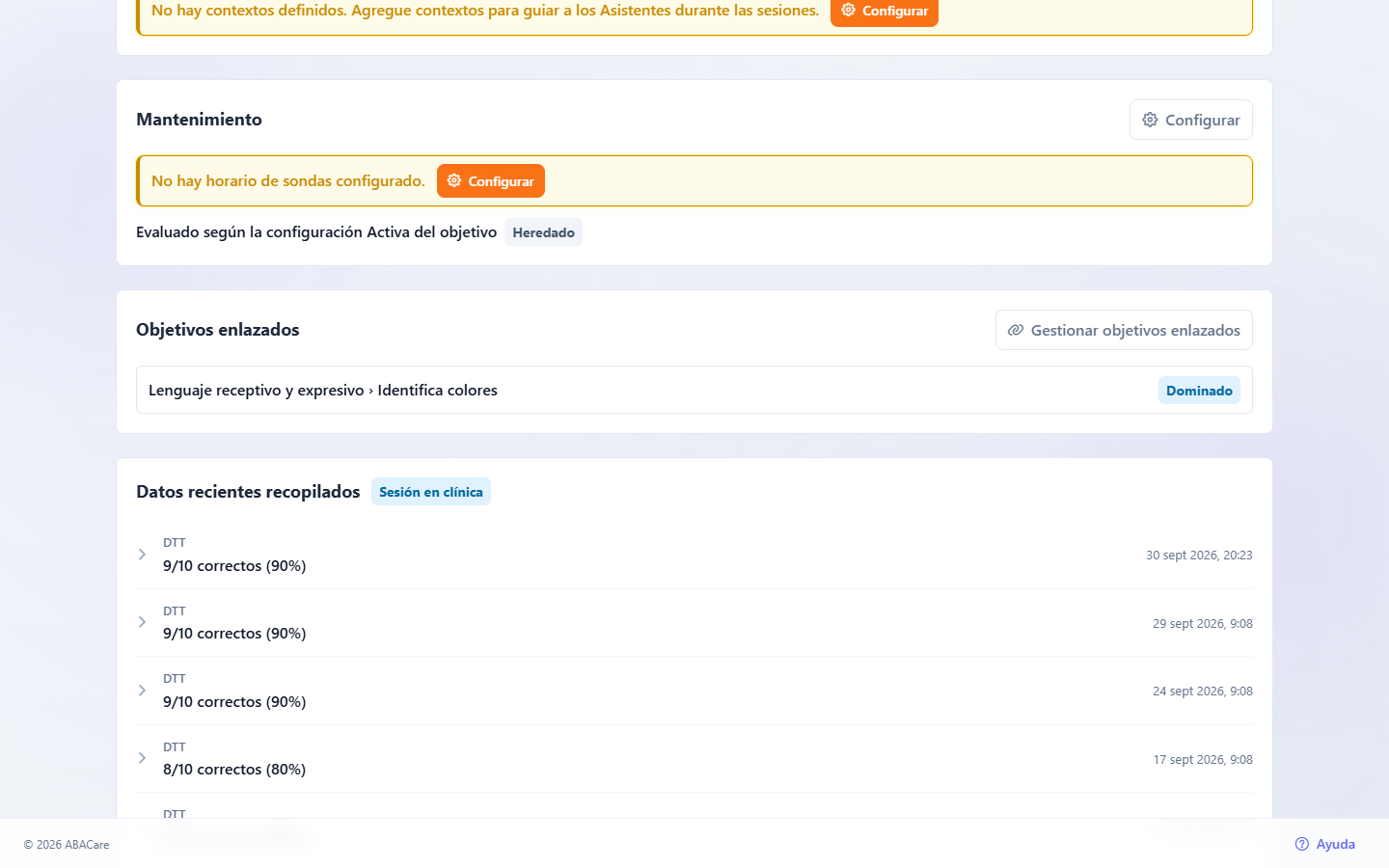1389x868 pixels.
Task: Open linked objective Identifica colores row
Action: [694, 390]
